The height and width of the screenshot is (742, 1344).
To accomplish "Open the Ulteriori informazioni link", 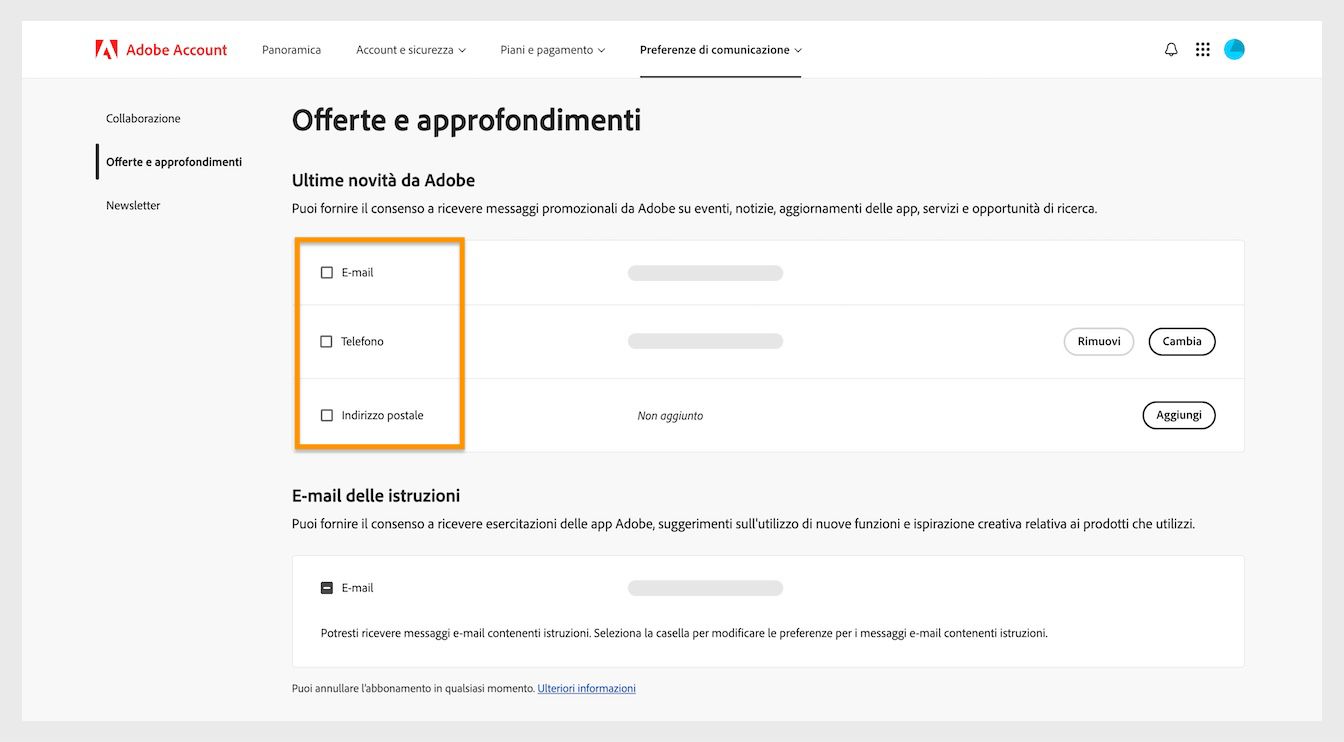I will click(586, 688).
